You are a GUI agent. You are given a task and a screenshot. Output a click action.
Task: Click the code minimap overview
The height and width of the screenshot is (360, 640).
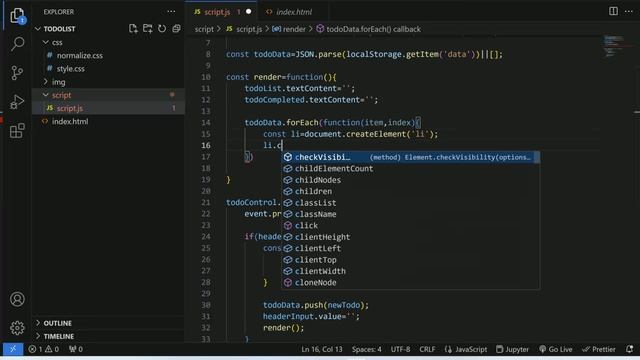point(616,46)
